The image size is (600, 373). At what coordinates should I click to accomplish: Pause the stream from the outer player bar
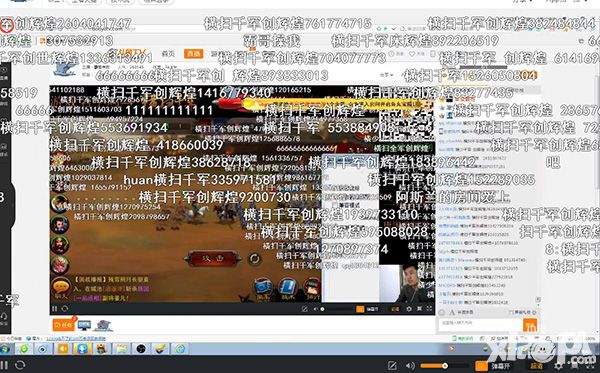[4, 365]
